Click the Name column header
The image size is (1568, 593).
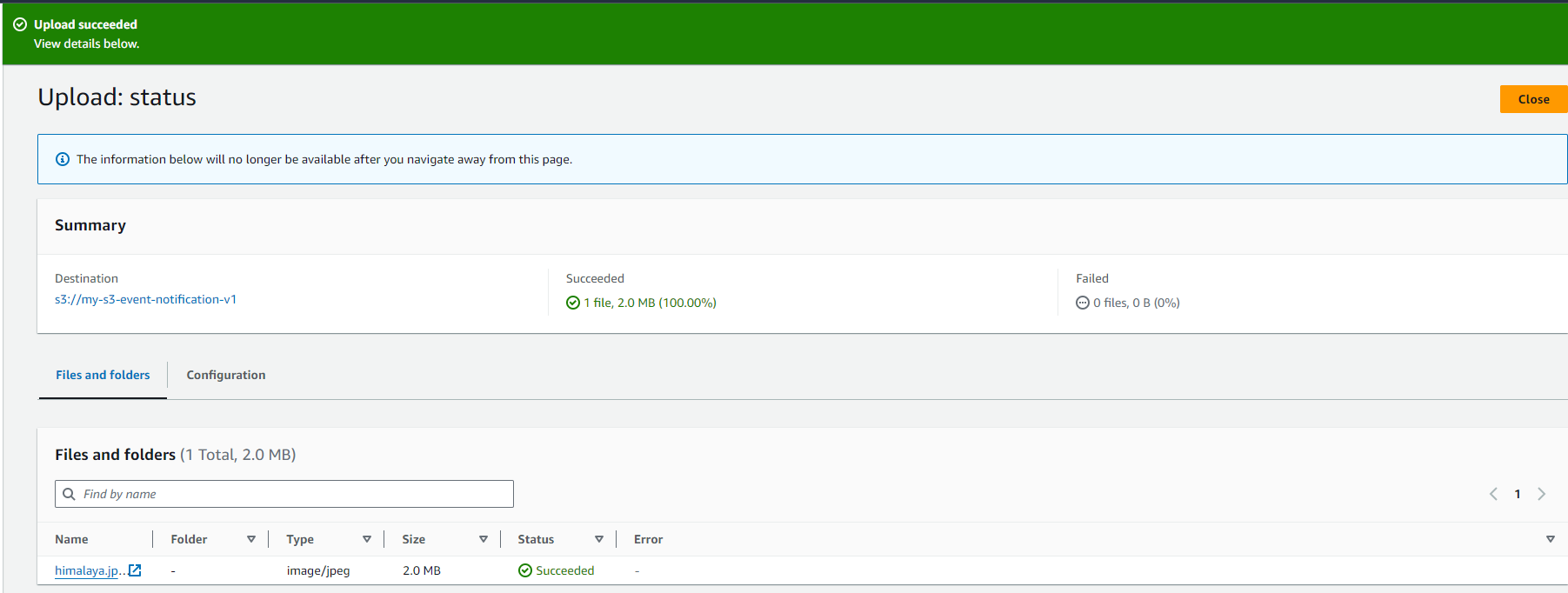tap(71, 539)
